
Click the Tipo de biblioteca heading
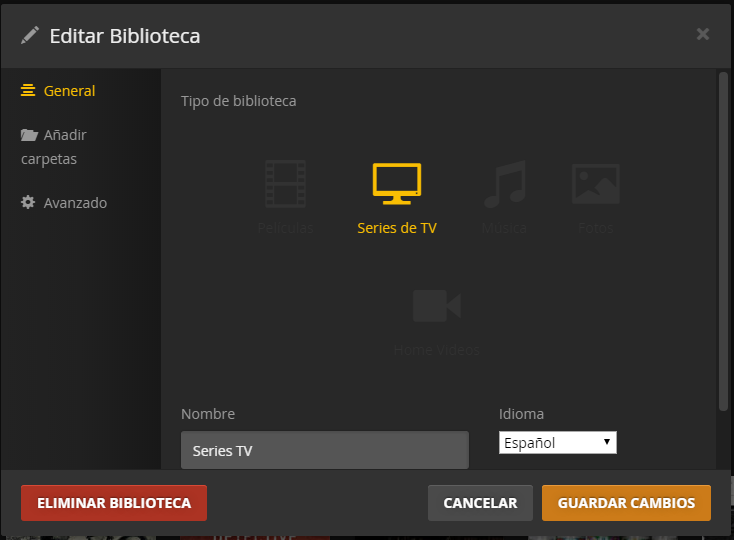(x=239, y=101)
